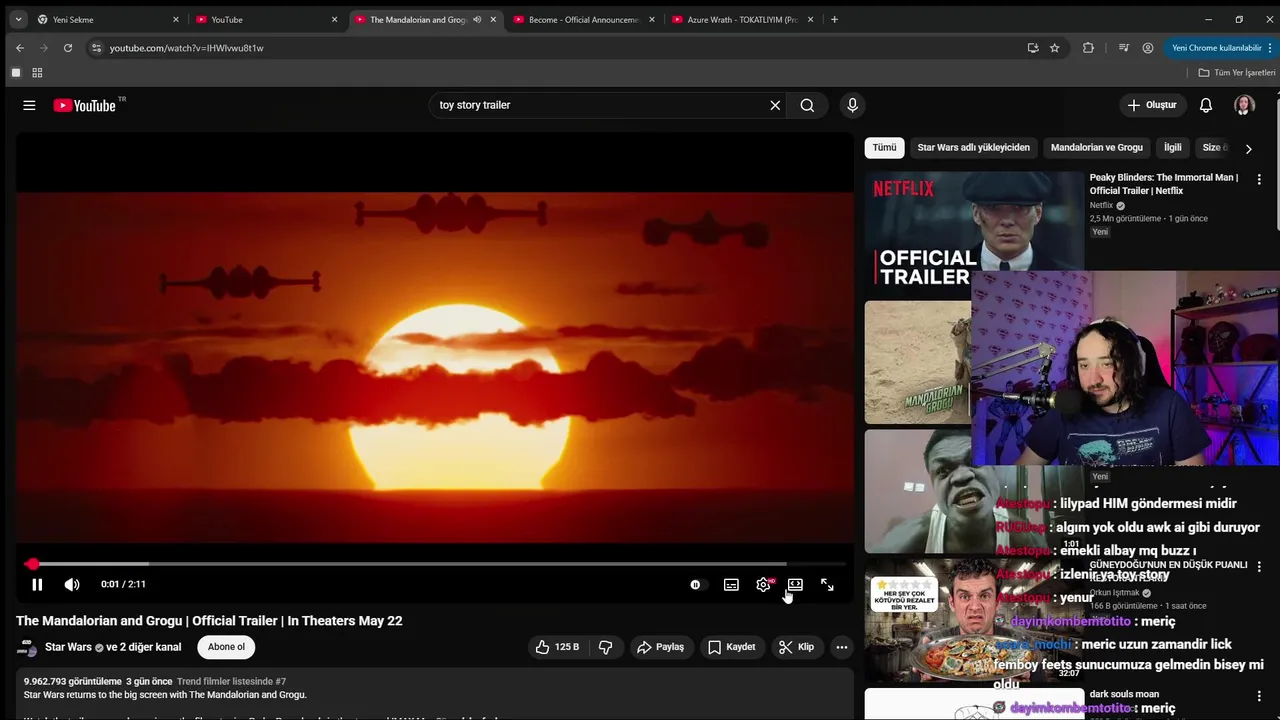The image size is (1280, 720).
Task: Open the player settings gear
Action: click(763, 585)
